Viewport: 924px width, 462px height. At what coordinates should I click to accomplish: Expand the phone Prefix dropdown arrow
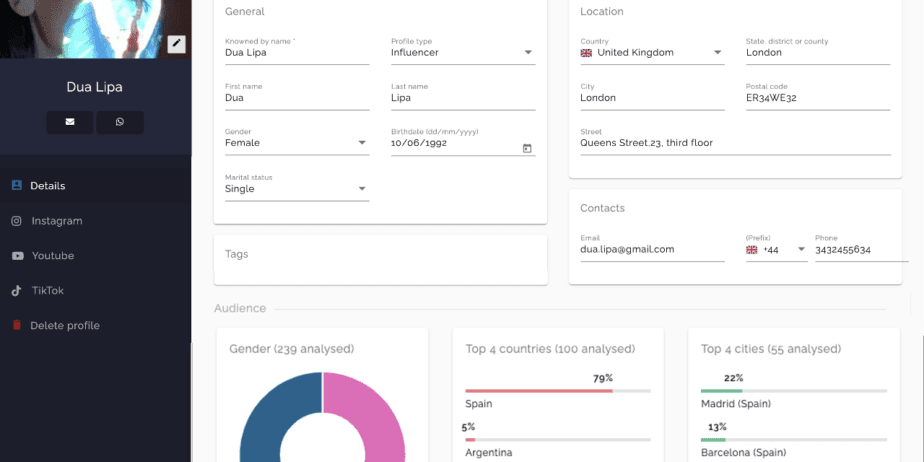pos(801,249)
